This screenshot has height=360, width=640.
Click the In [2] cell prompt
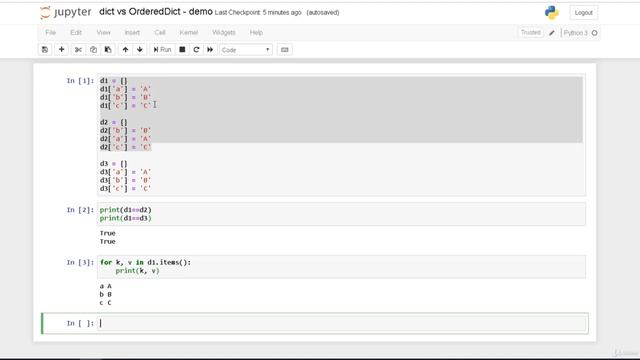[80, 210]
